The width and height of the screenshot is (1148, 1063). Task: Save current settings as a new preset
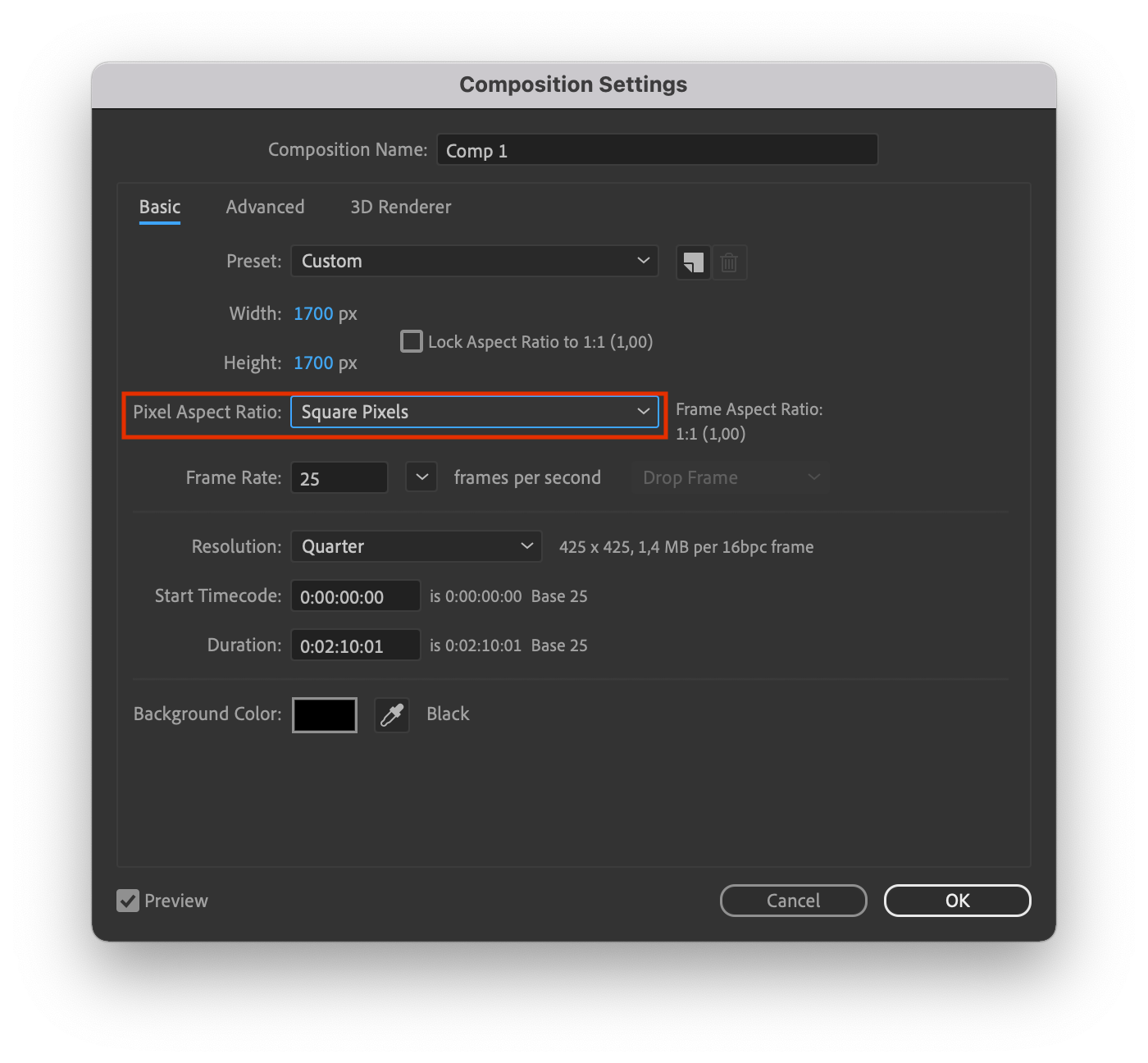point(693,262)
